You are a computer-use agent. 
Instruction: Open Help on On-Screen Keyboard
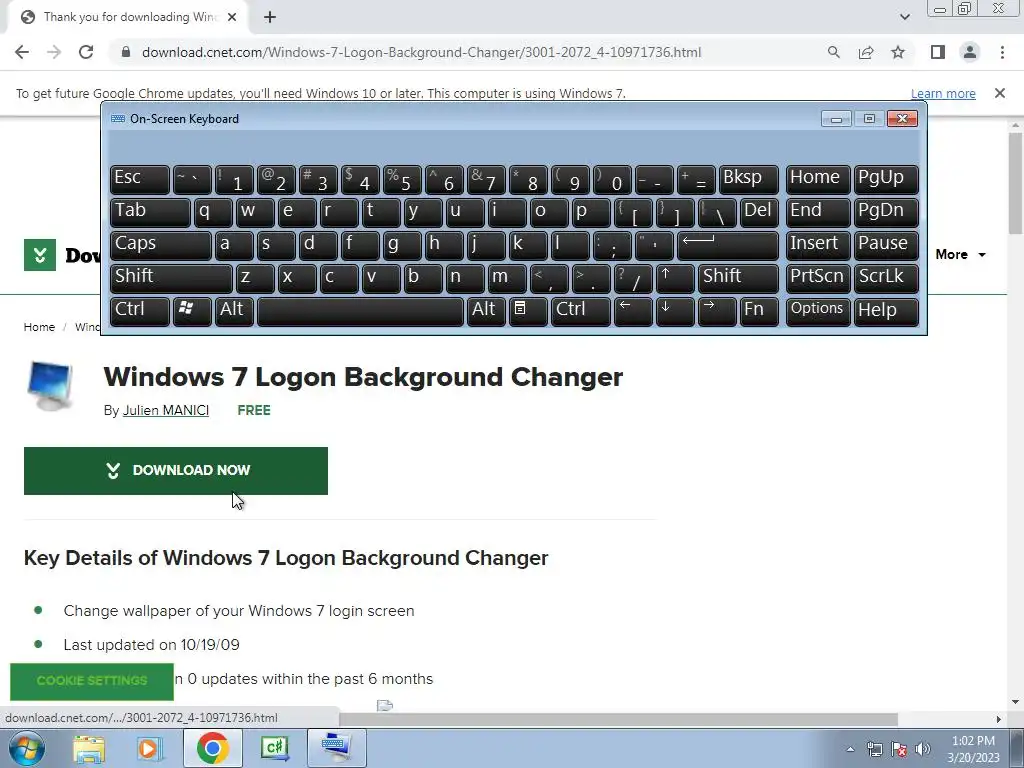click(886, 311)
